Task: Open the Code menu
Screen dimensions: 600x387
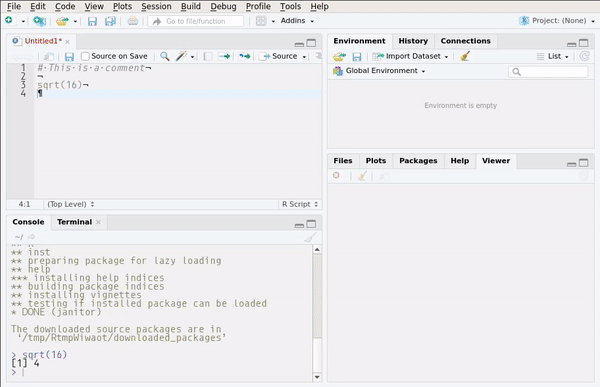Action: point(65,7)
